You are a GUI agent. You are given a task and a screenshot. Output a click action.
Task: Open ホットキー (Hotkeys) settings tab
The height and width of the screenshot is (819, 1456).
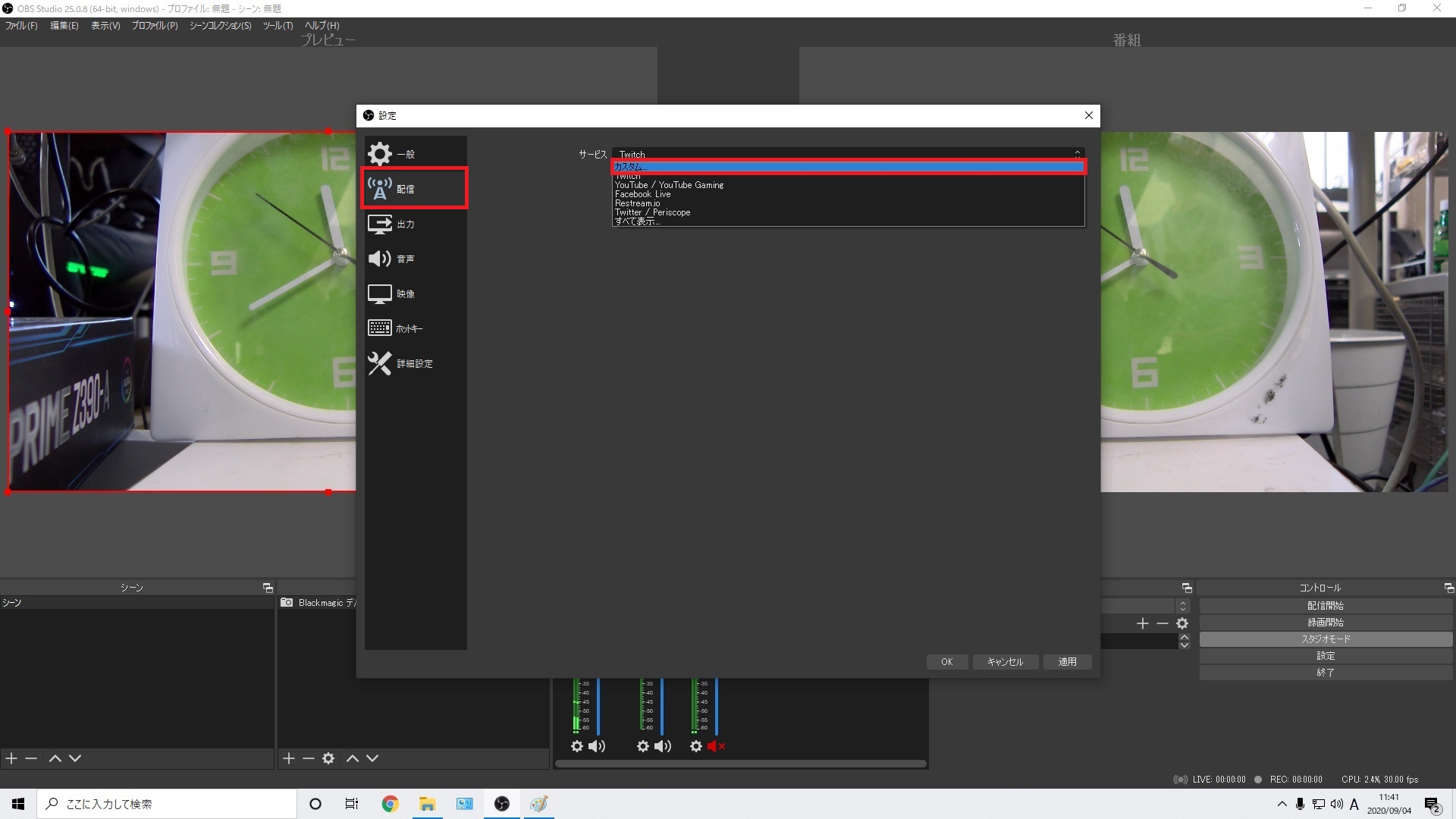click(x=412, y=328)
